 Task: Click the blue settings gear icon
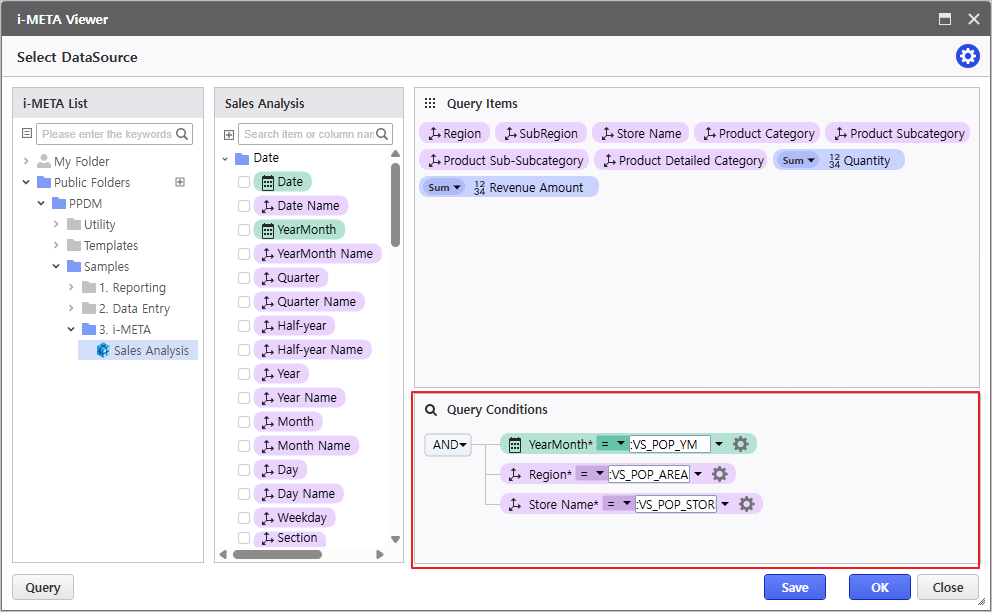(x=967, y=57)
